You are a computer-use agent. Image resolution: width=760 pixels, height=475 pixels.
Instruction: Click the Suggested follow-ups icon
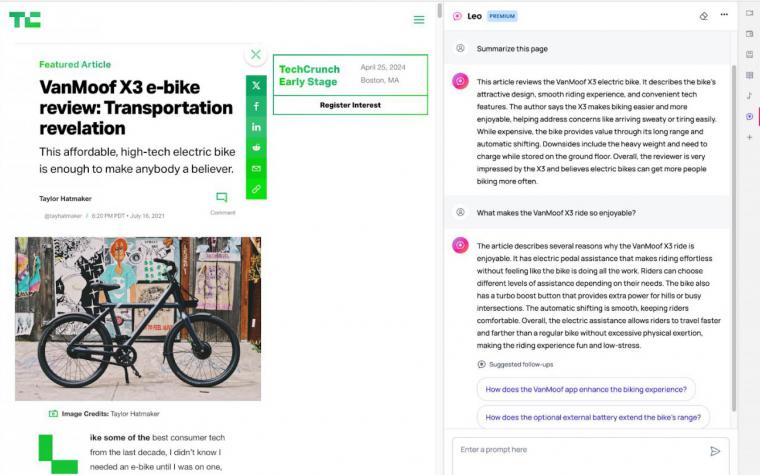(481, 364)
